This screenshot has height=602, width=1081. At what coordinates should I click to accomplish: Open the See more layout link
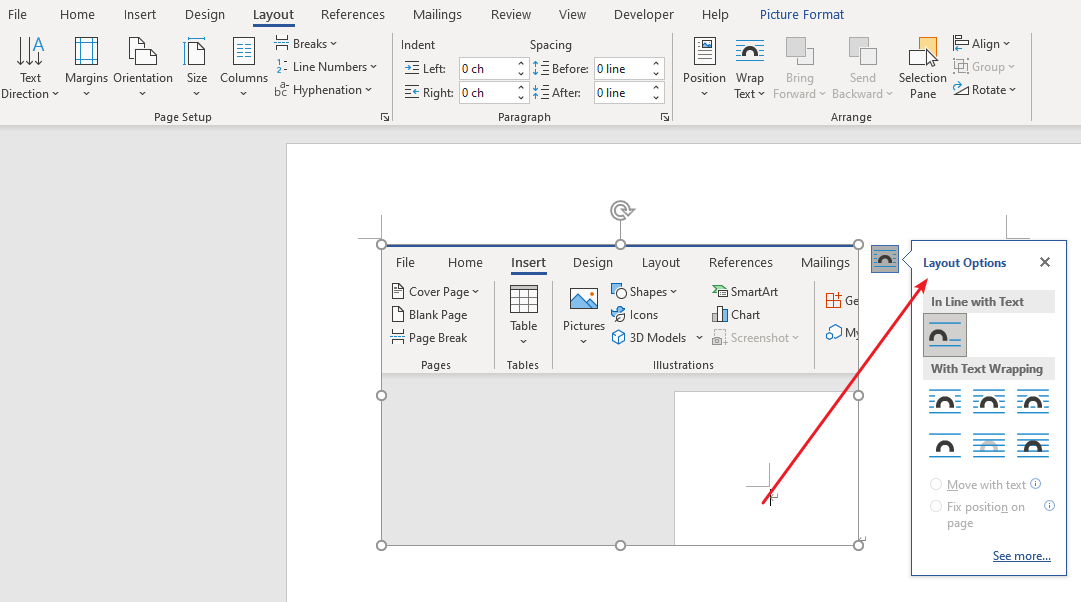pos(1022,556)
